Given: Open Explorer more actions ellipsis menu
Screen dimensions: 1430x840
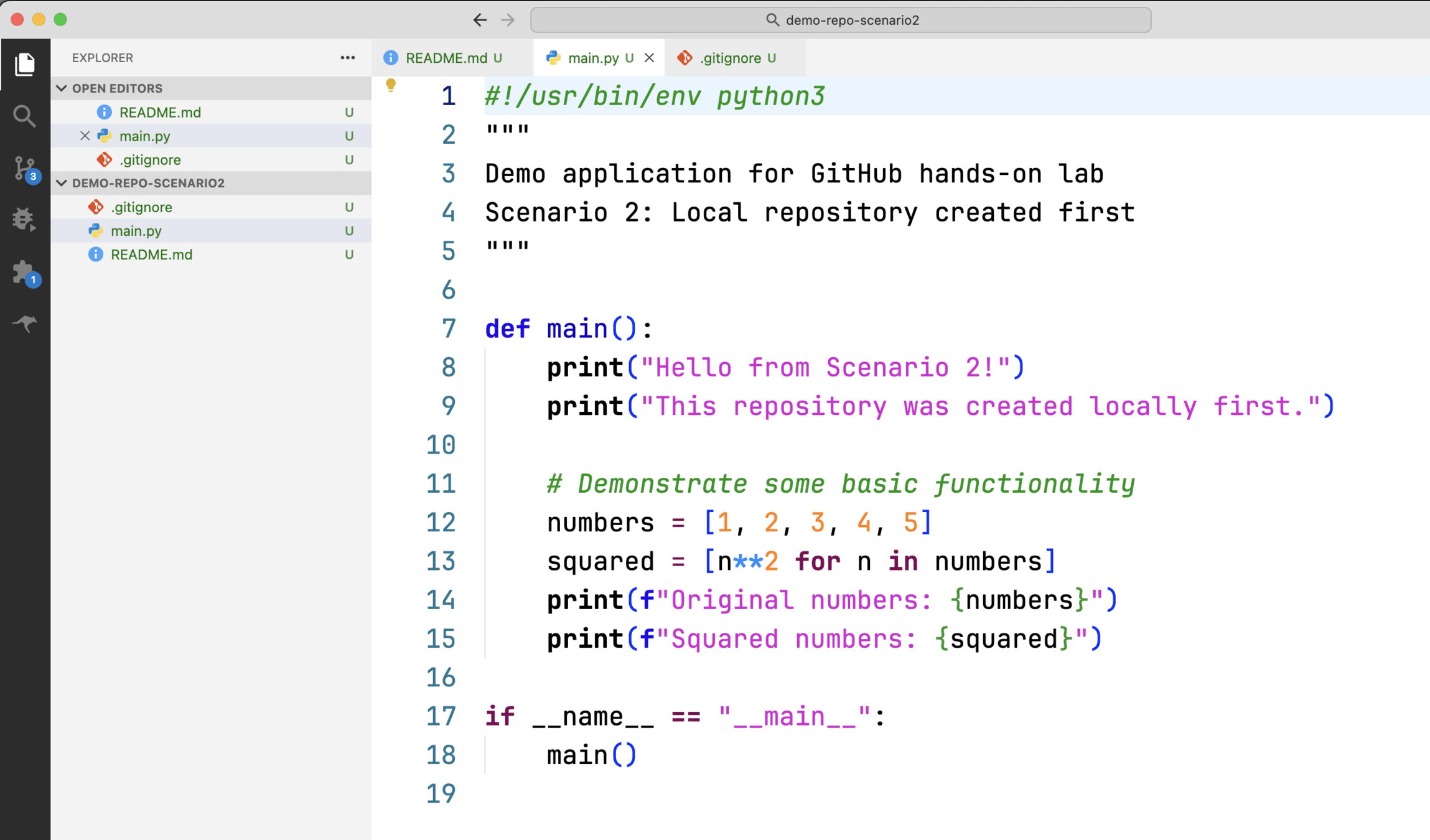Looking at the screenshot, I should point(347,58).
